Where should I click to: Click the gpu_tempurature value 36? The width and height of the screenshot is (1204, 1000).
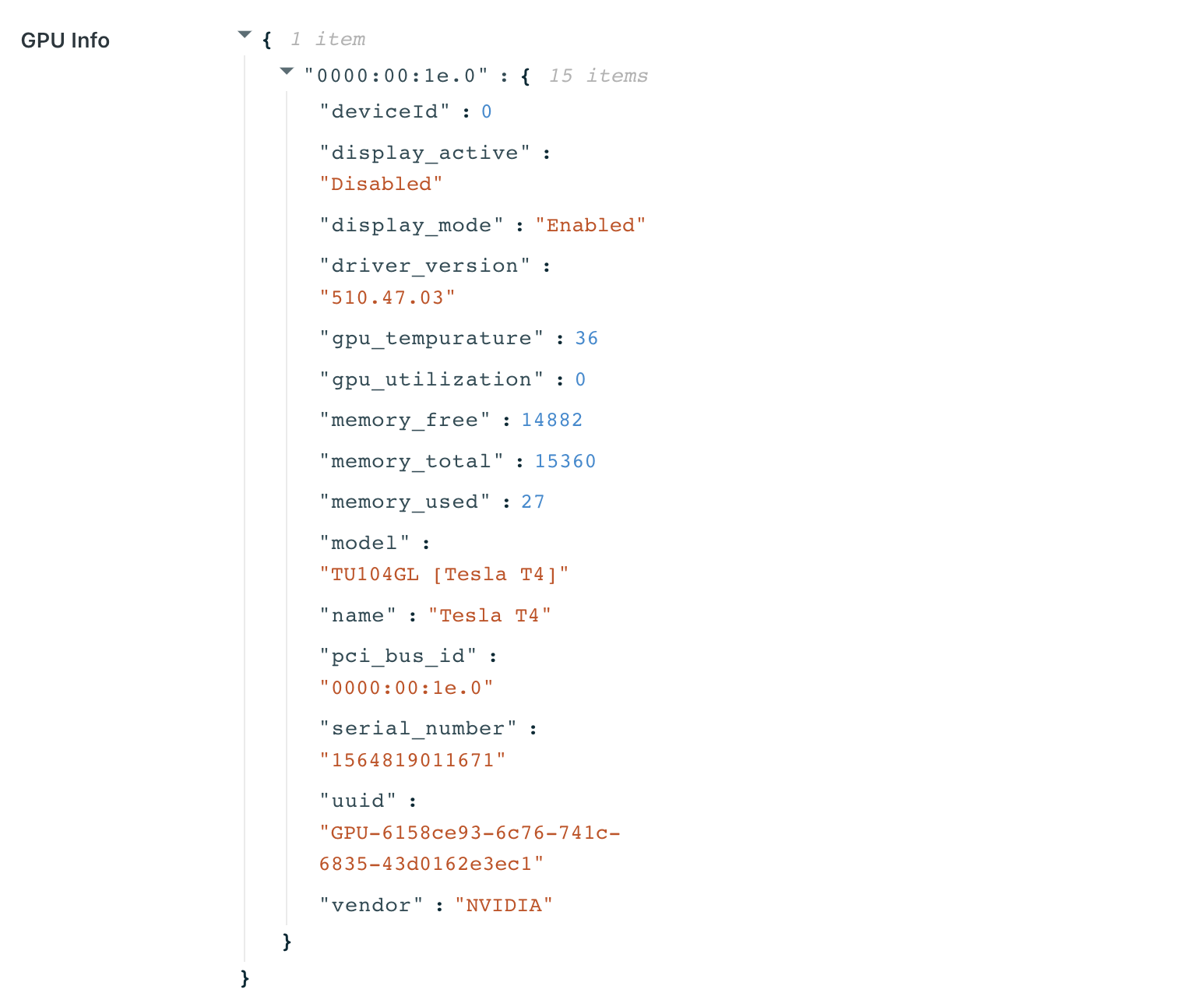pos(586,339)
